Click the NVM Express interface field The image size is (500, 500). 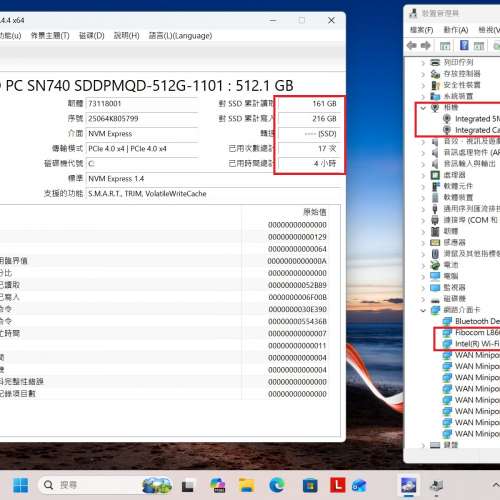pyautogui.click(x=142, y=134)
